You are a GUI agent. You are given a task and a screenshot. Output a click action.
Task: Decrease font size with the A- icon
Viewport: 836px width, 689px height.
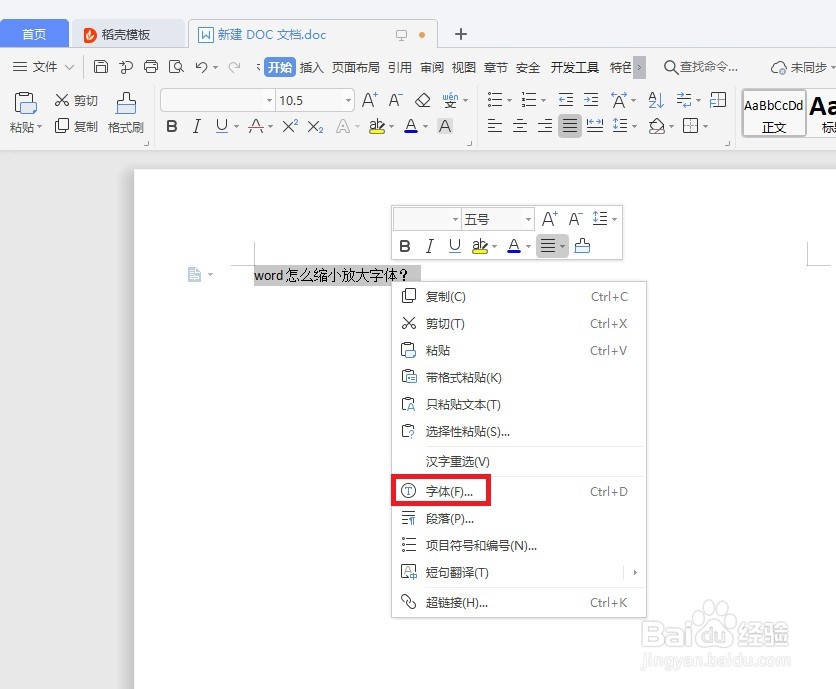393,100
